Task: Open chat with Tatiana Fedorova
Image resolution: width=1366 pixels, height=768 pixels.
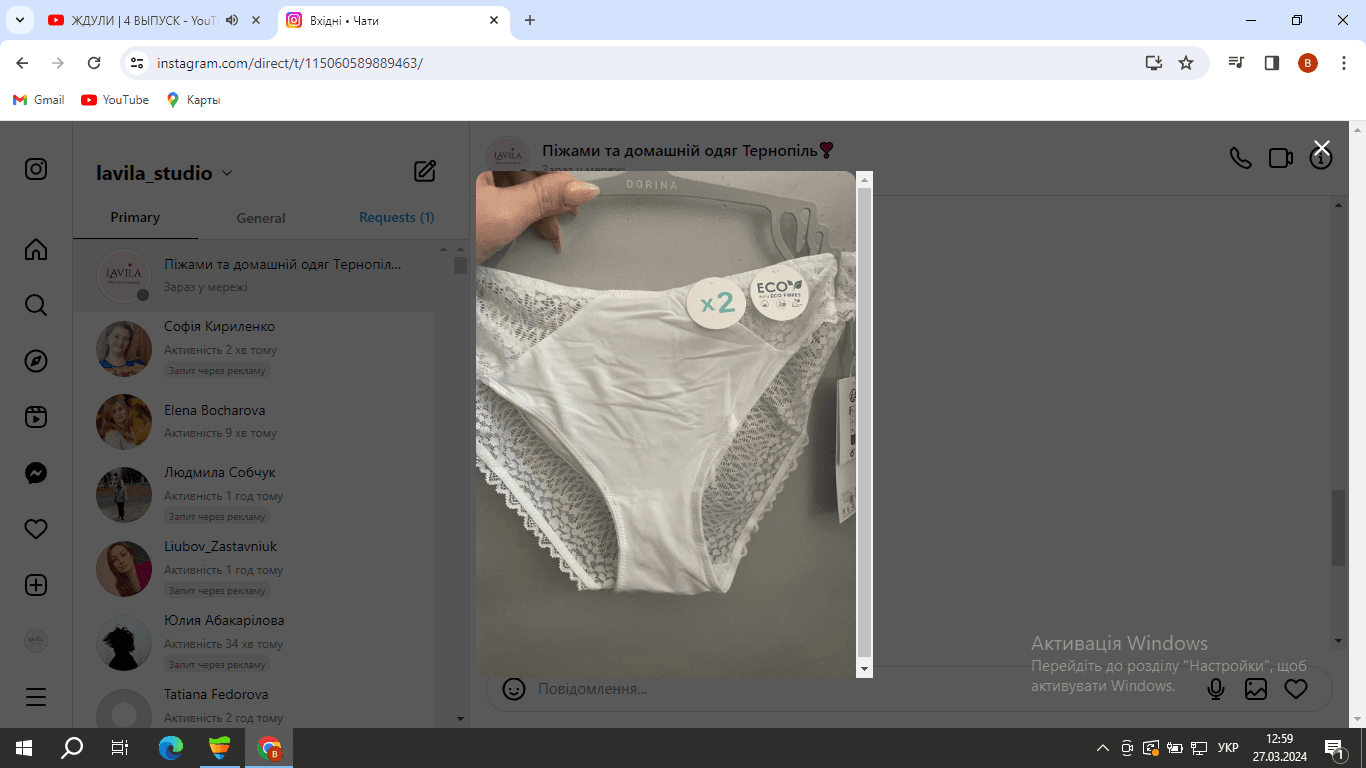Action: click(x=254, y=704)
